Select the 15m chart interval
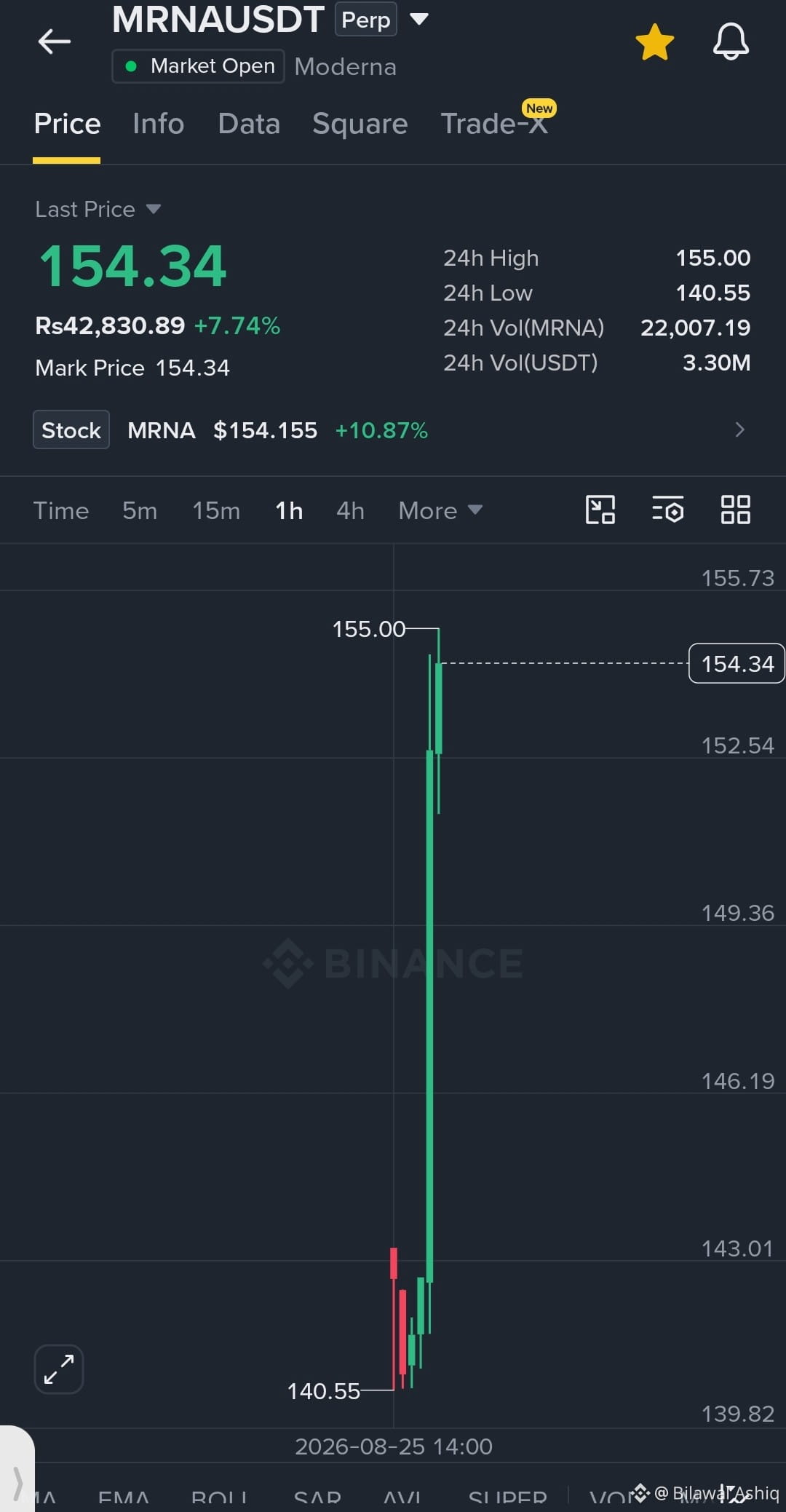Screen dimensions: 786x1512 (216, 510)
